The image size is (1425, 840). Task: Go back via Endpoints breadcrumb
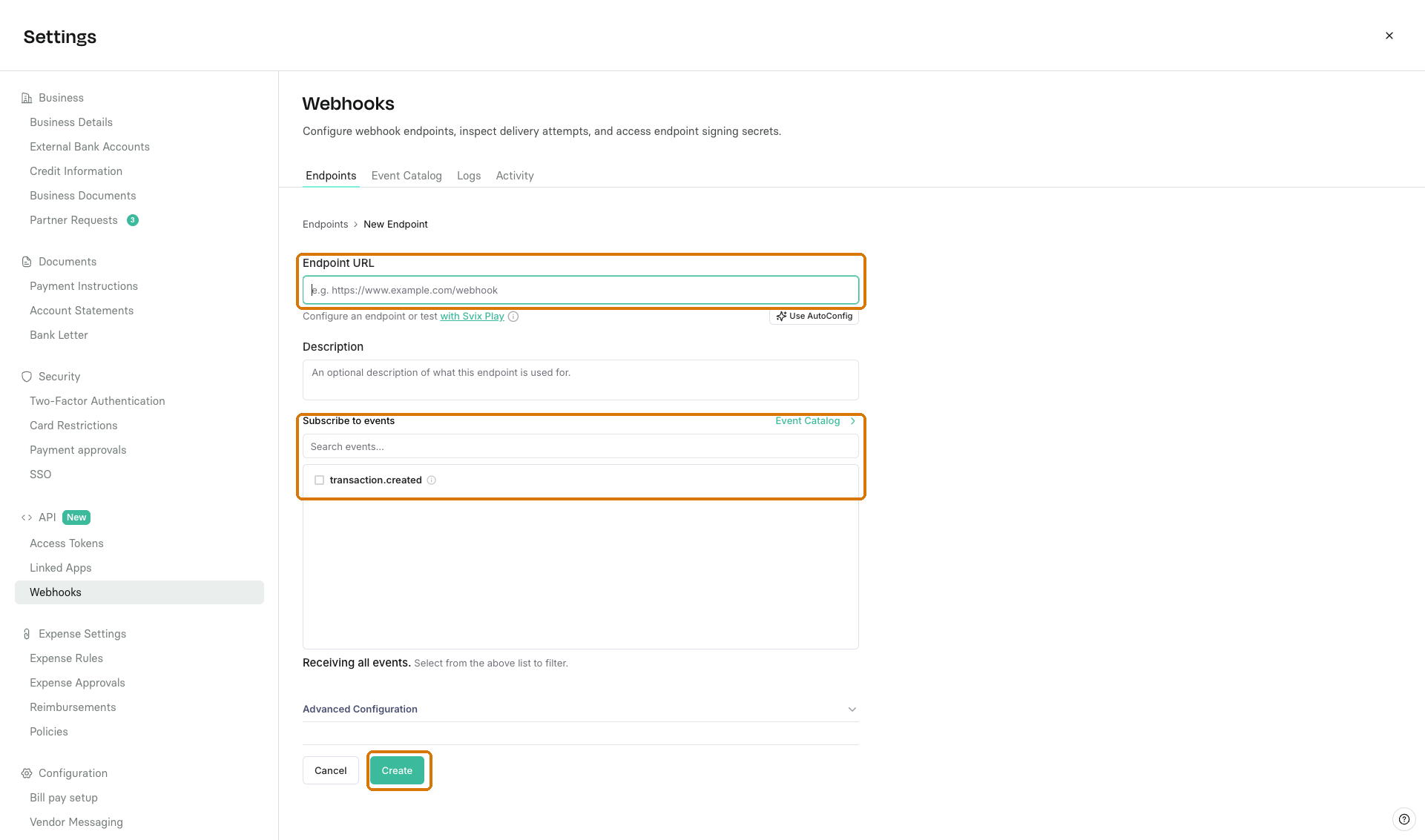pyautogui.click(x=325, y=225)
